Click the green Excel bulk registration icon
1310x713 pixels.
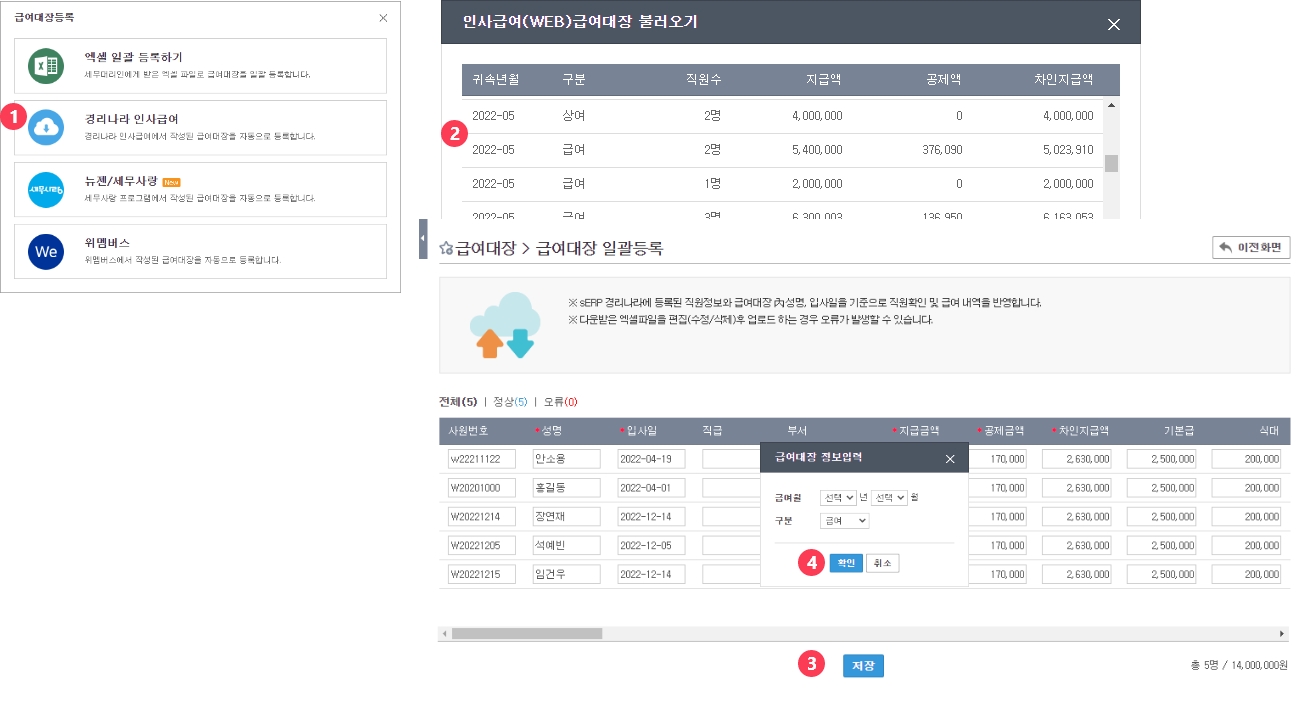click(x=46, y=66)
